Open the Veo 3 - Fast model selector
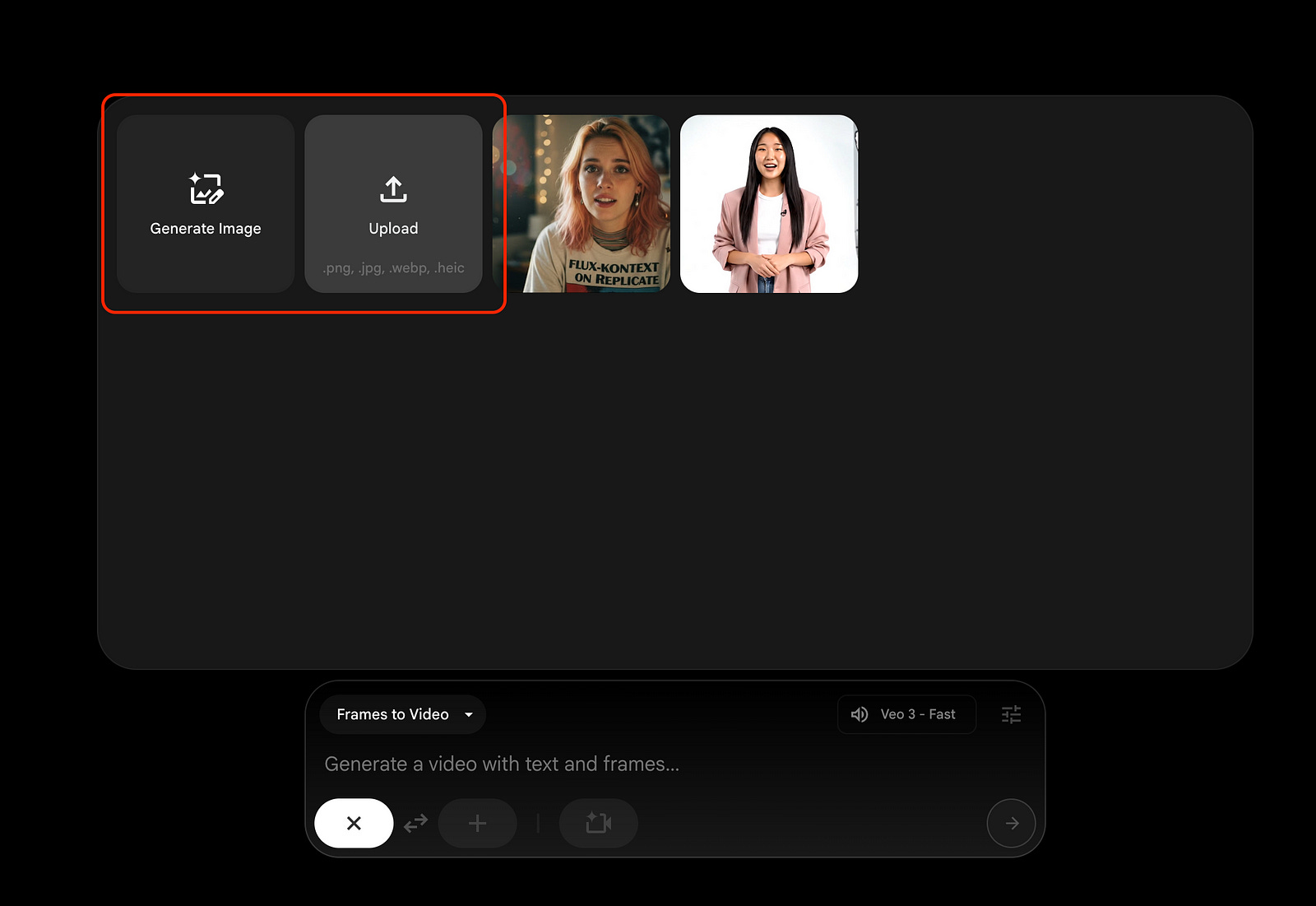The height and width of the screenshot is (906, 1316). click(906, 714)
